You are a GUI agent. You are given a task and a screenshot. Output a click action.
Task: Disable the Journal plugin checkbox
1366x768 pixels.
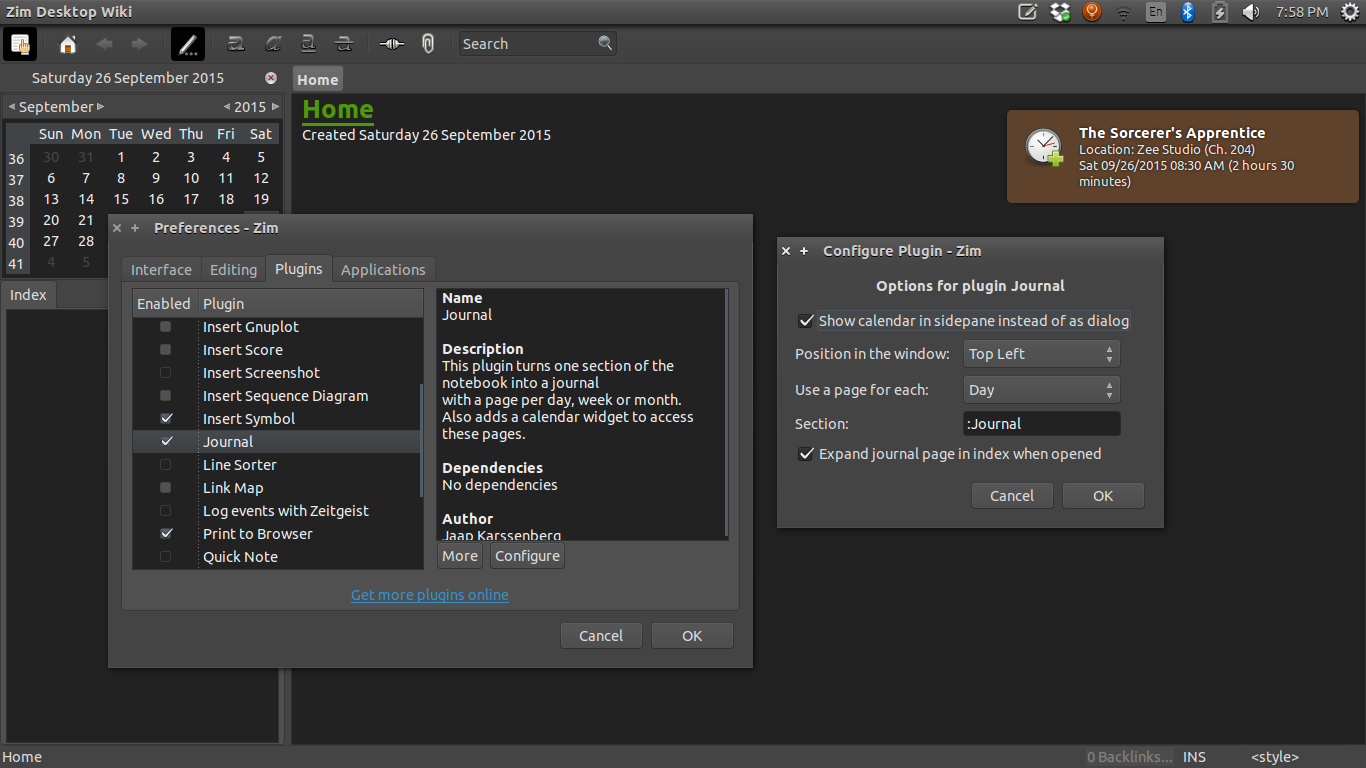click(166, 441)
